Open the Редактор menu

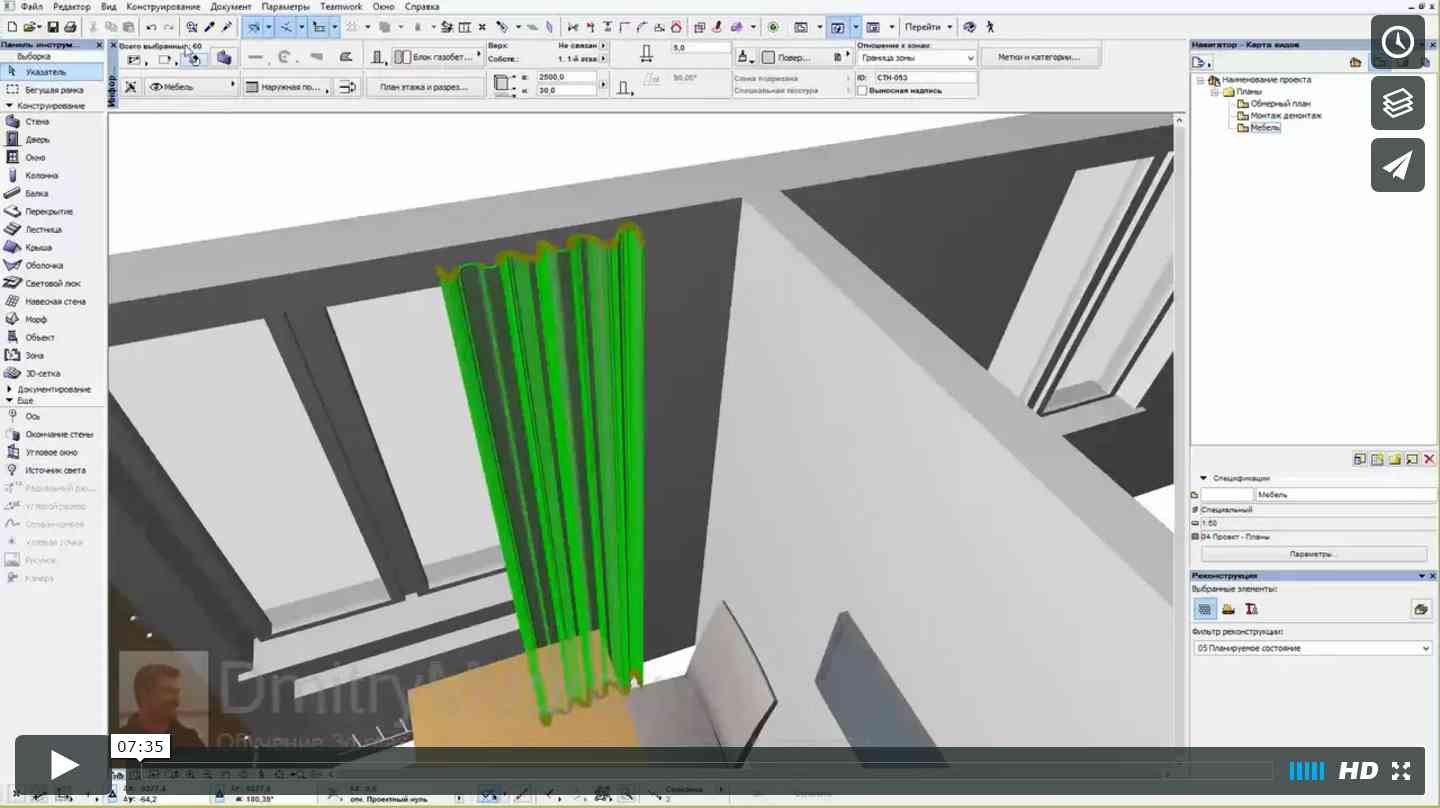pyautogui.click(x=71, y=6)
